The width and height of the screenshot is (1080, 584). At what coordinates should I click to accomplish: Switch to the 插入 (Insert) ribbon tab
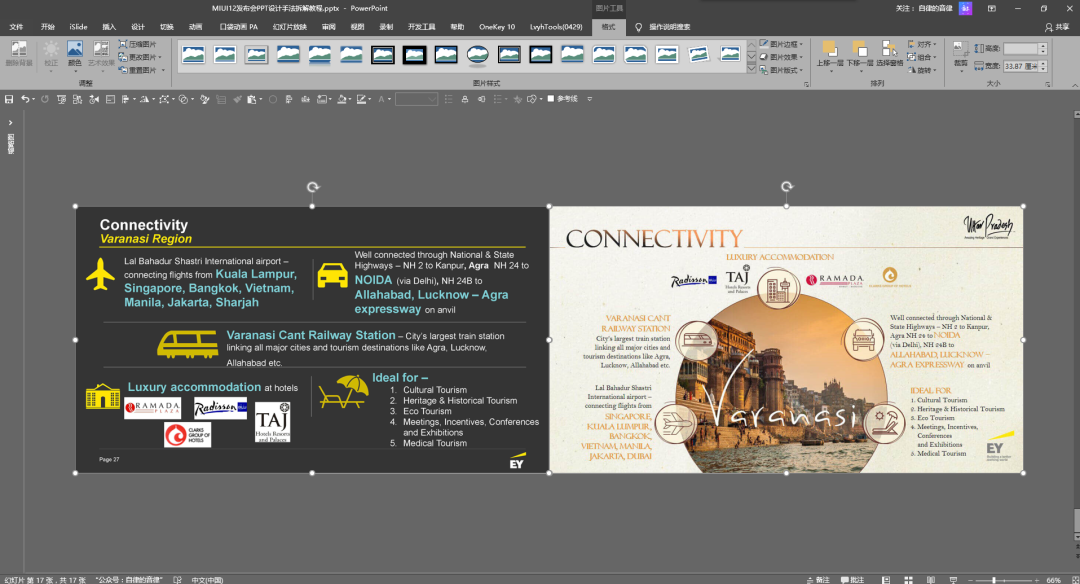point(109,27)
